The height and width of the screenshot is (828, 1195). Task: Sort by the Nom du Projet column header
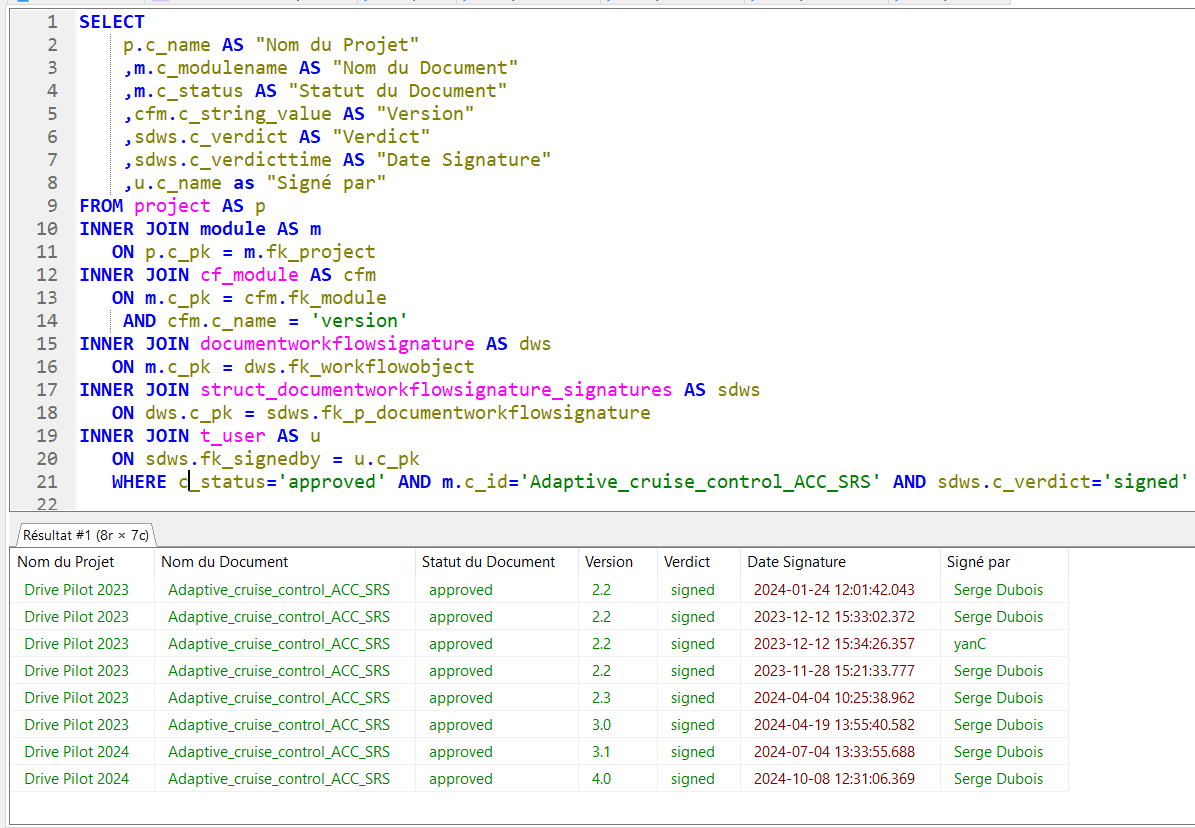(66, 562)
